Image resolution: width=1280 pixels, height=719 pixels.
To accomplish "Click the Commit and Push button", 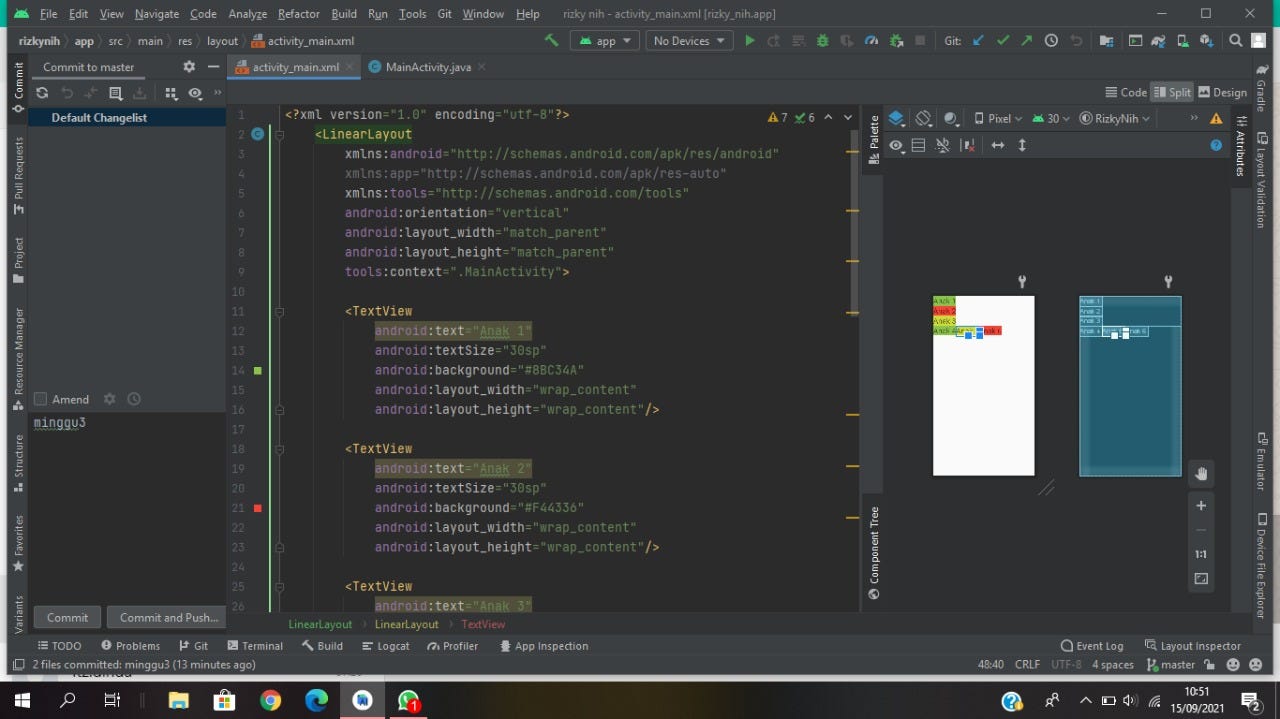I will pos(166,617).
